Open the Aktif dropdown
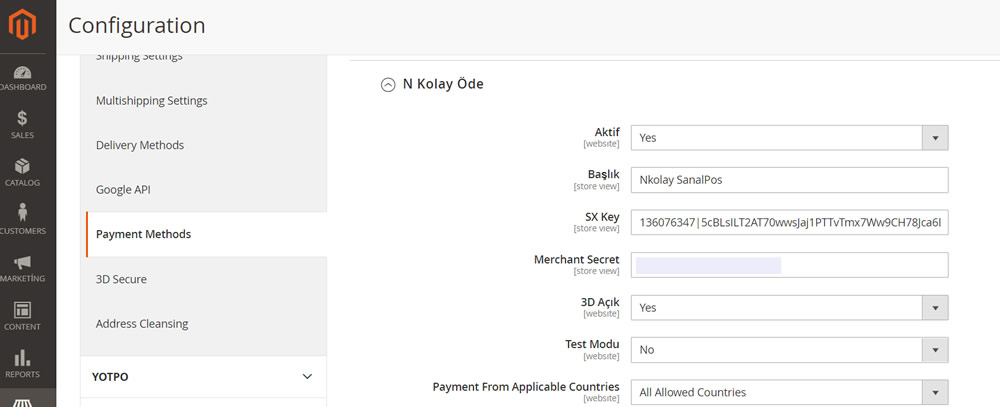The width and height of the screenshot is (1000, 407). tap(789, 138)
